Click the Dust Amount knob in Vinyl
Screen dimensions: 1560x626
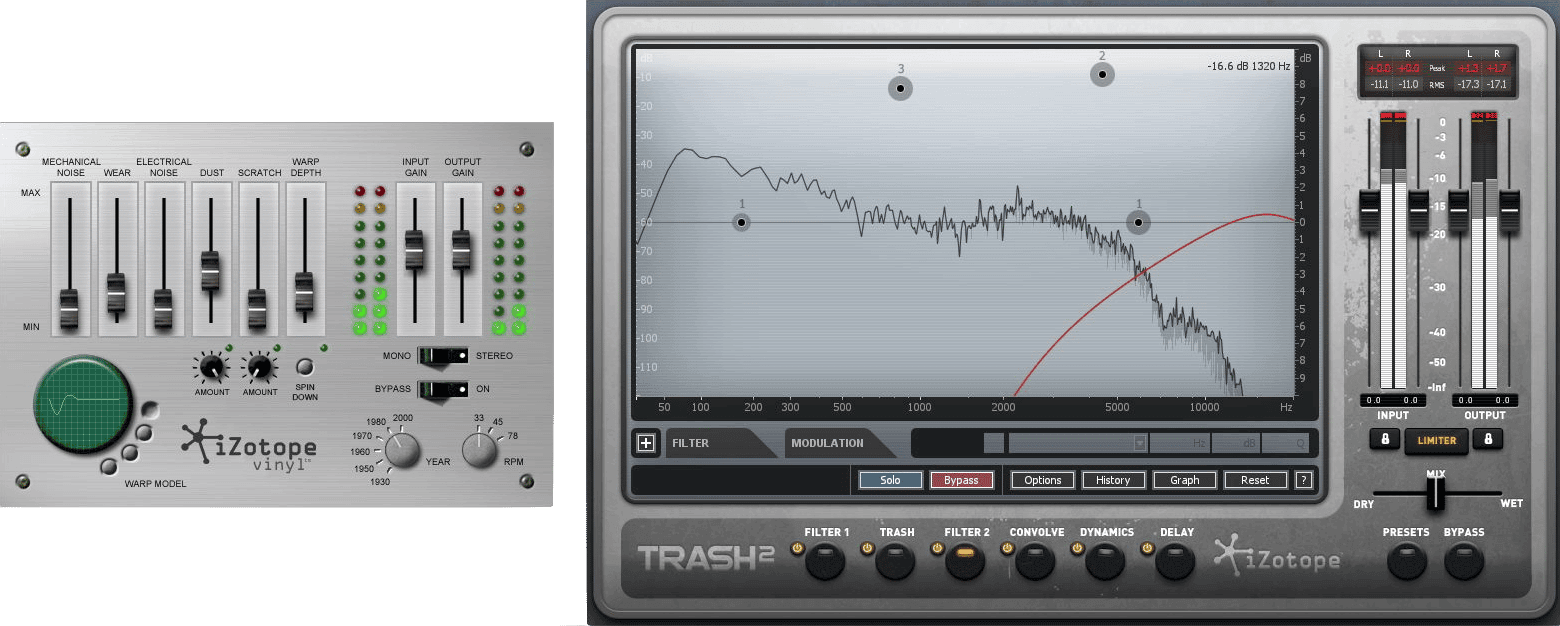point(210,369)
